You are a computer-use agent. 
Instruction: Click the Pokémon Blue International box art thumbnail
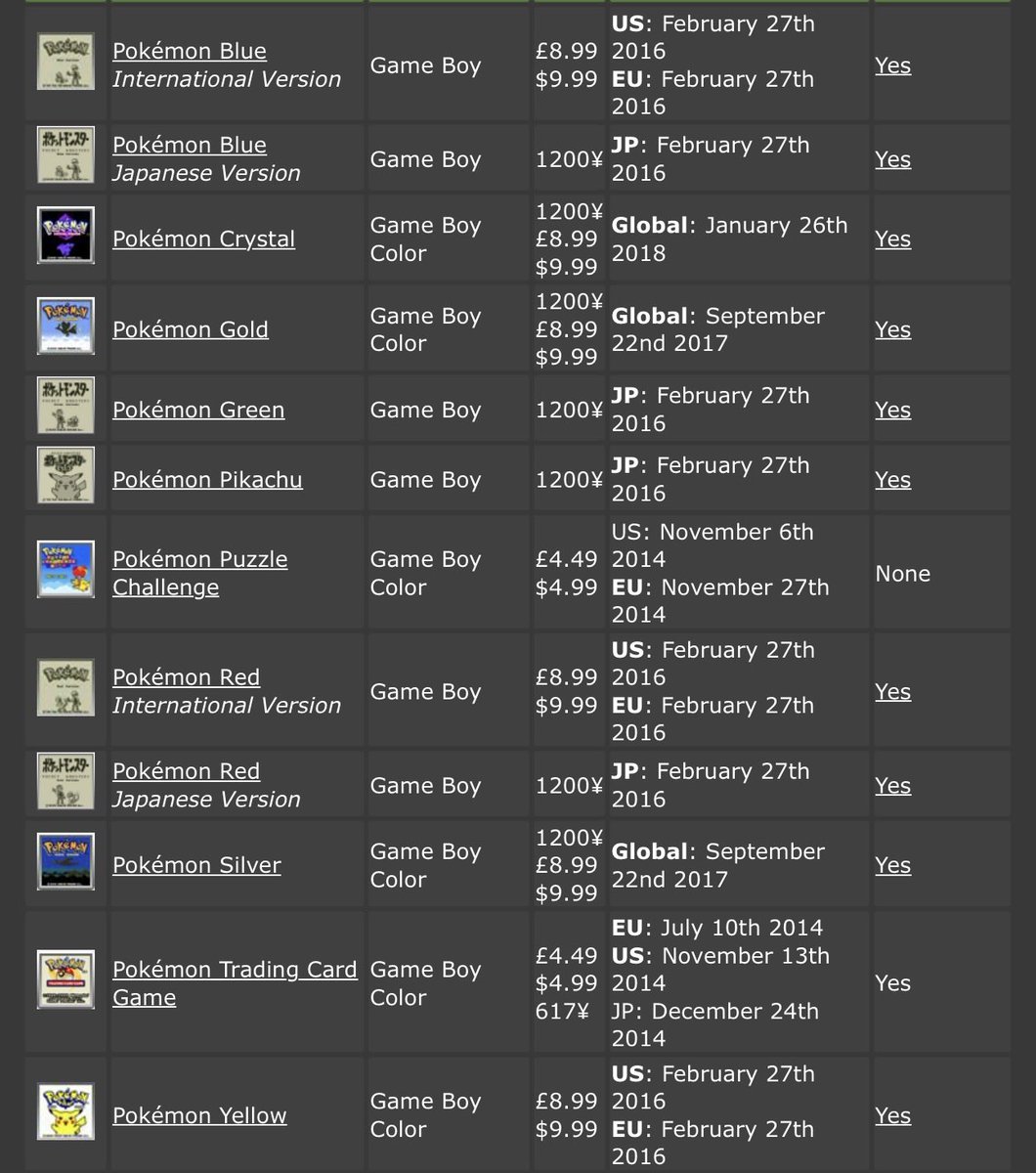65,61
